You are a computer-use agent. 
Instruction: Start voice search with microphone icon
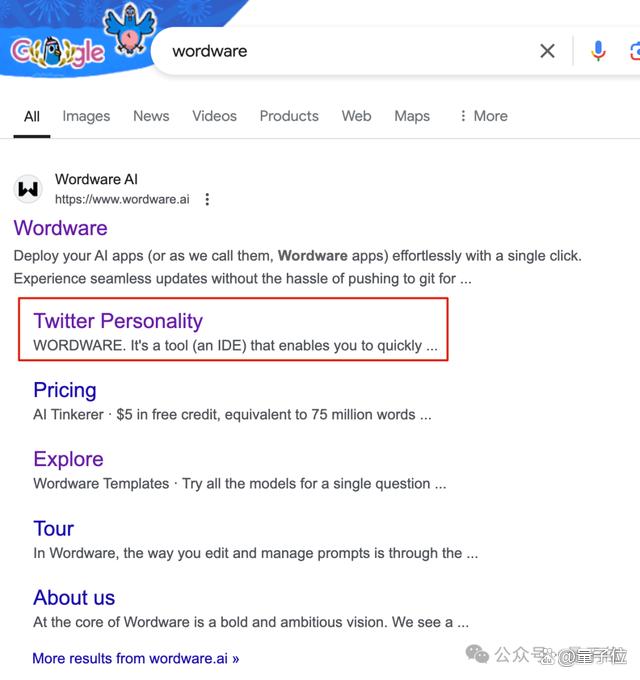click(x=598, y=51)
